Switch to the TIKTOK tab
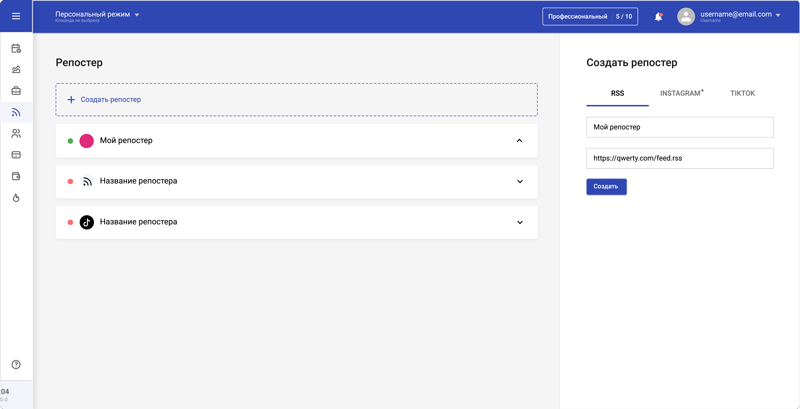Viewport: 800px width, 409px height. pos(742,94)
